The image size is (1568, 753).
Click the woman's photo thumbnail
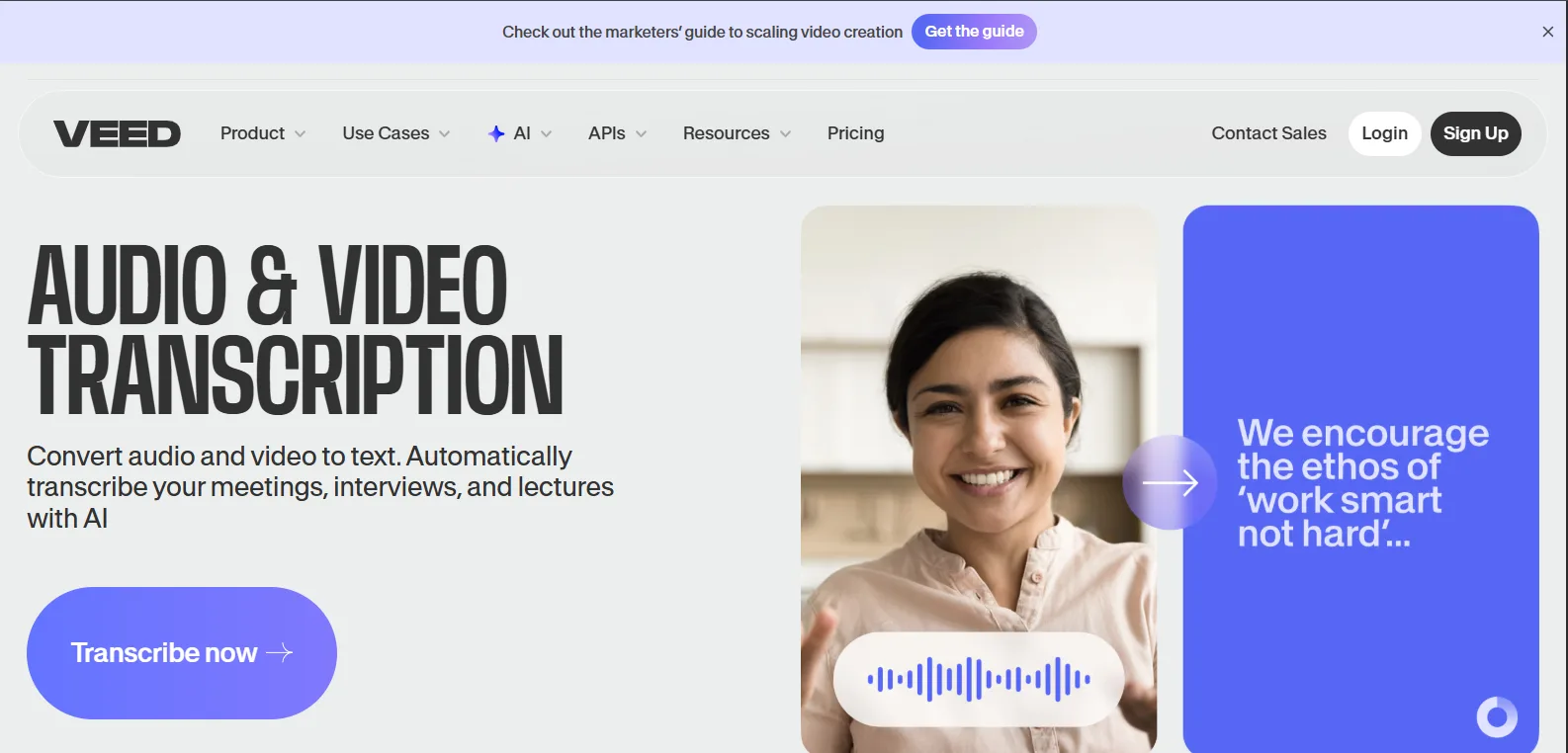point(979,479)
